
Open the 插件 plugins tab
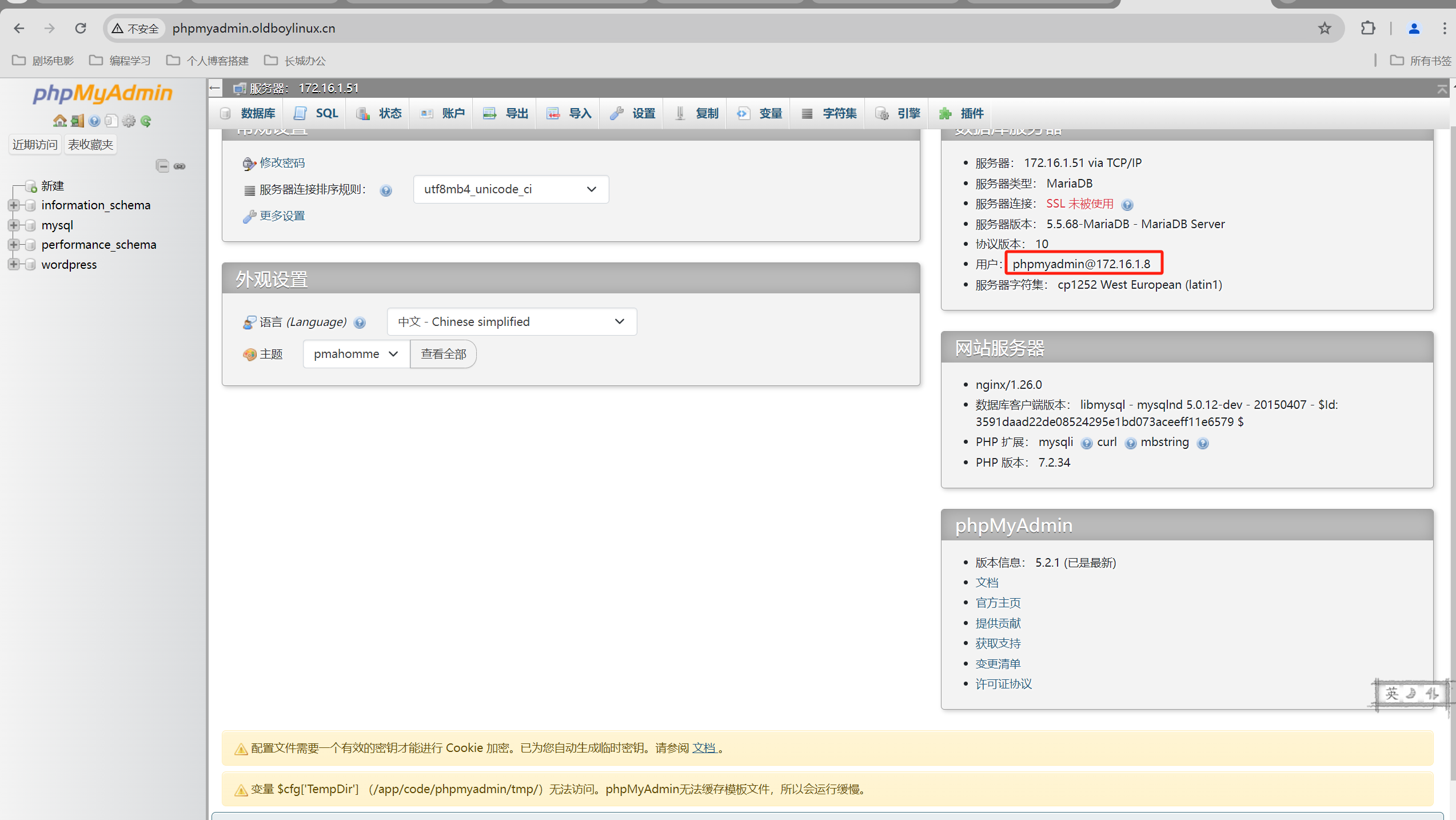(x=961, y=113)
